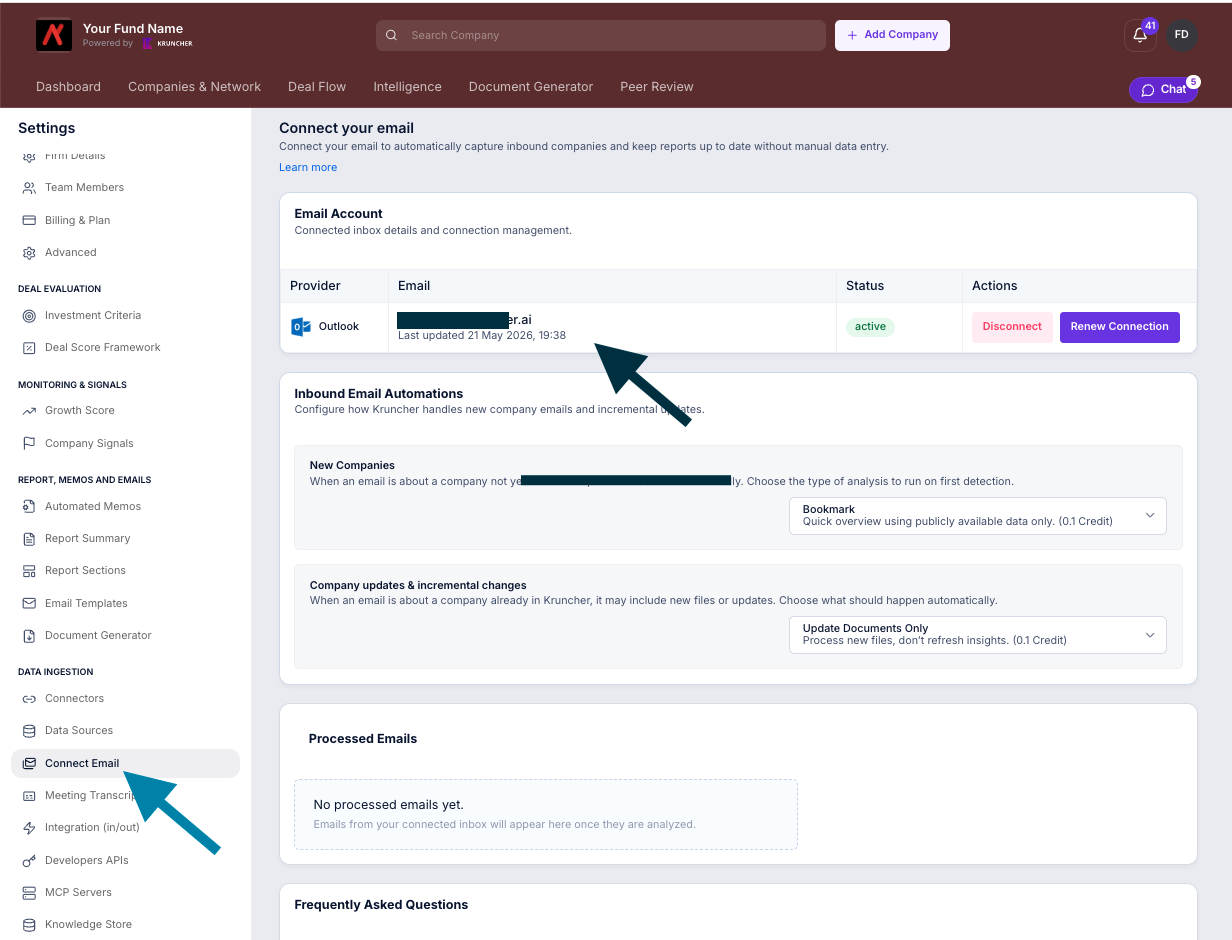Click the Developers APIs key icon
Viewport: 1232px width, 940px height.
pos(29,860)
